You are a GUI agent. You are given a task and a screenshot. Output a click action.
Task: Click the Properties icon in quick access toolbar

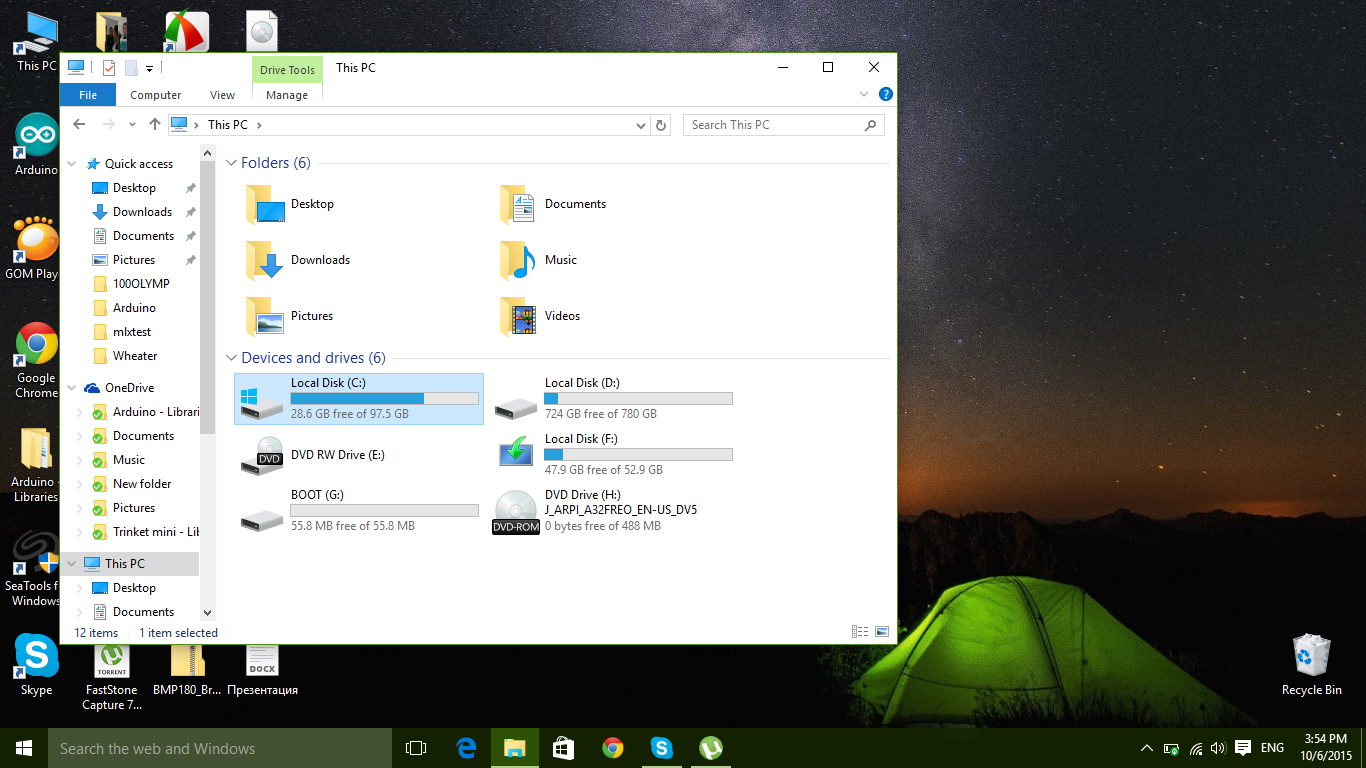click(x=109, y=68)
